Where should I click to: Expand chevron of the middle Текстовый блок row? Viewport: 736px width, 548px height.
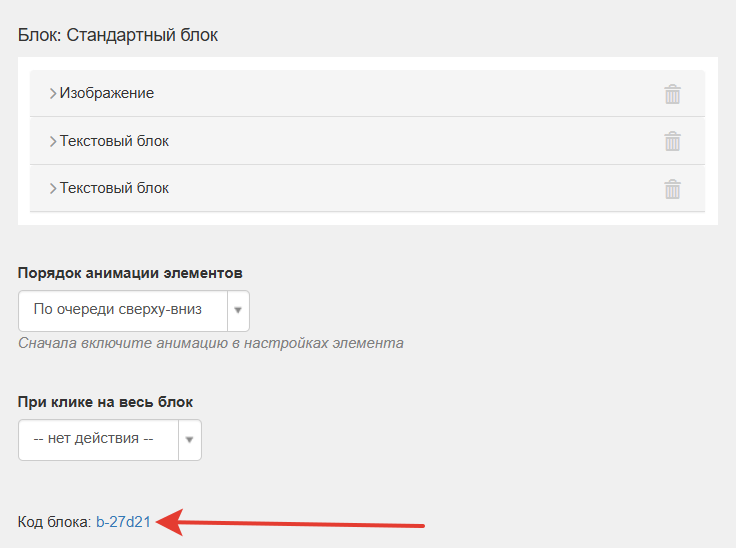pos(53,141)
